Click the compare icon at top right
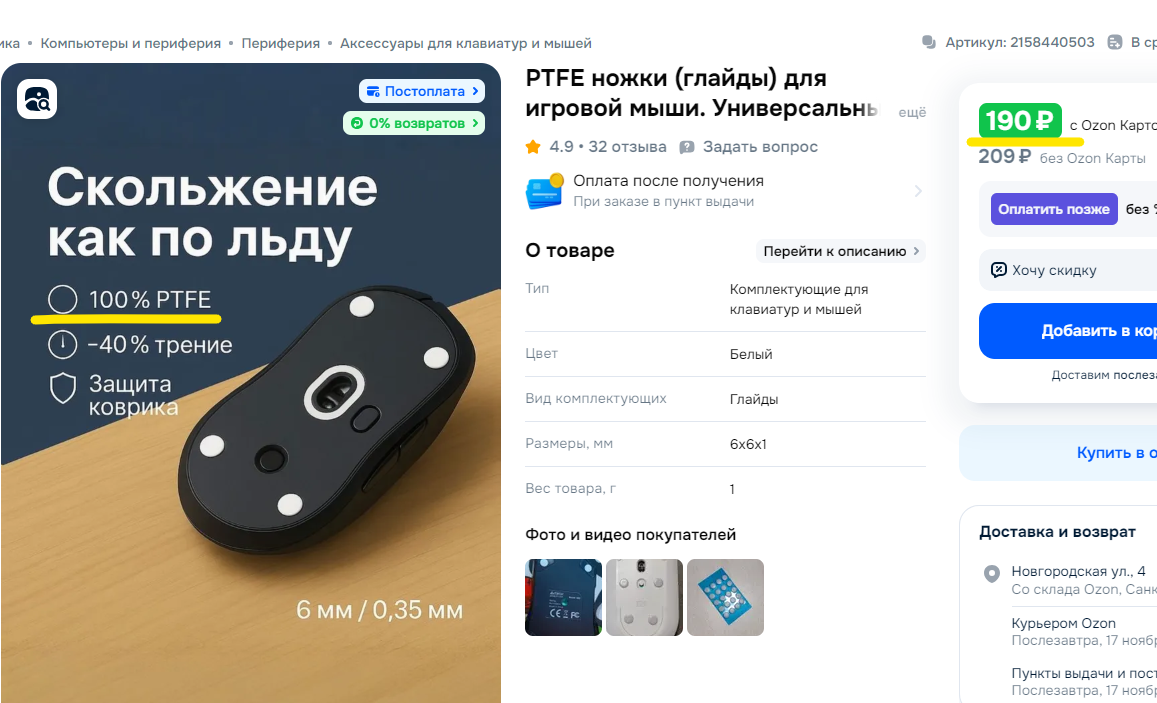This screenshot has width=1157, height=703. coord(1115,43)
